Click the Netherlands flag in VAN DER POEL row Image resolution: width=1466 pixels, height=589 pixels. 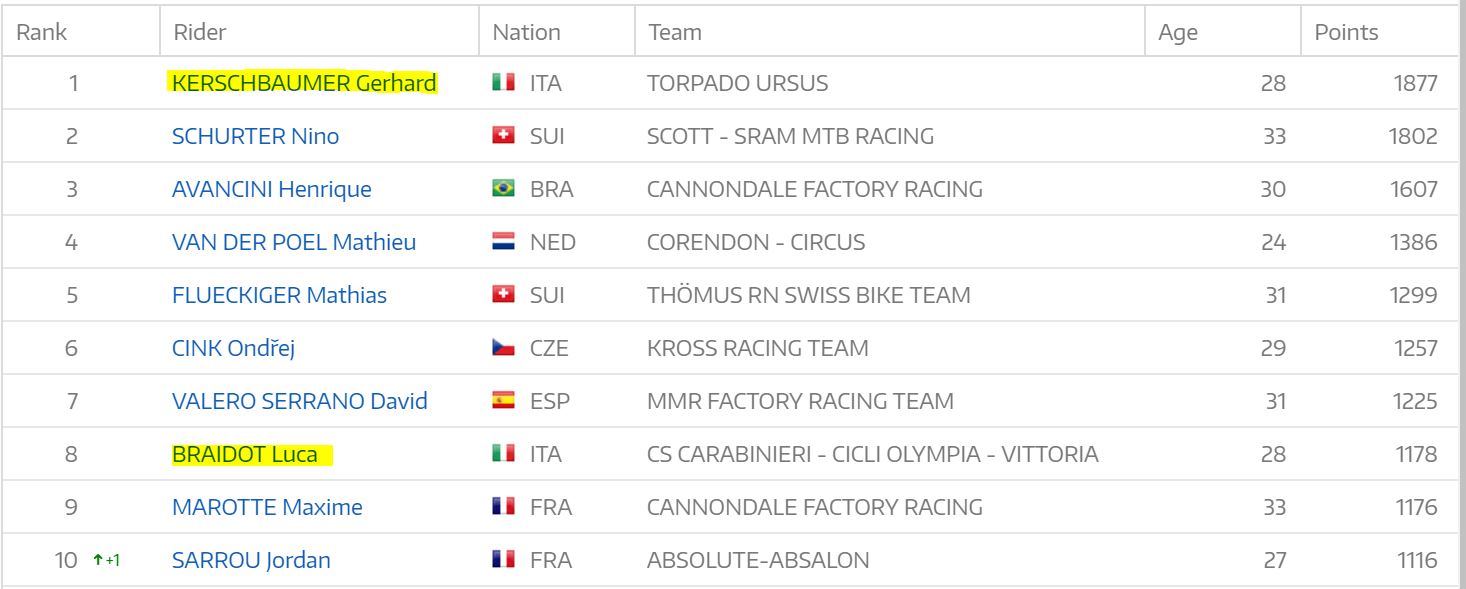[x=503, y=242]
